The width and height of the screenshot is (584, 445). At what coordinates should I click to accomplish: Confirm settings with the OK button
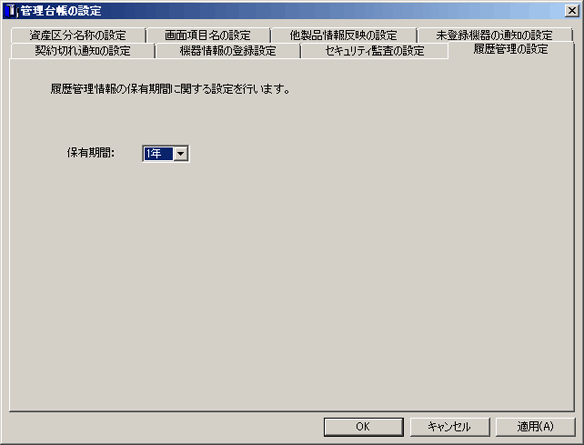point(364,427)
